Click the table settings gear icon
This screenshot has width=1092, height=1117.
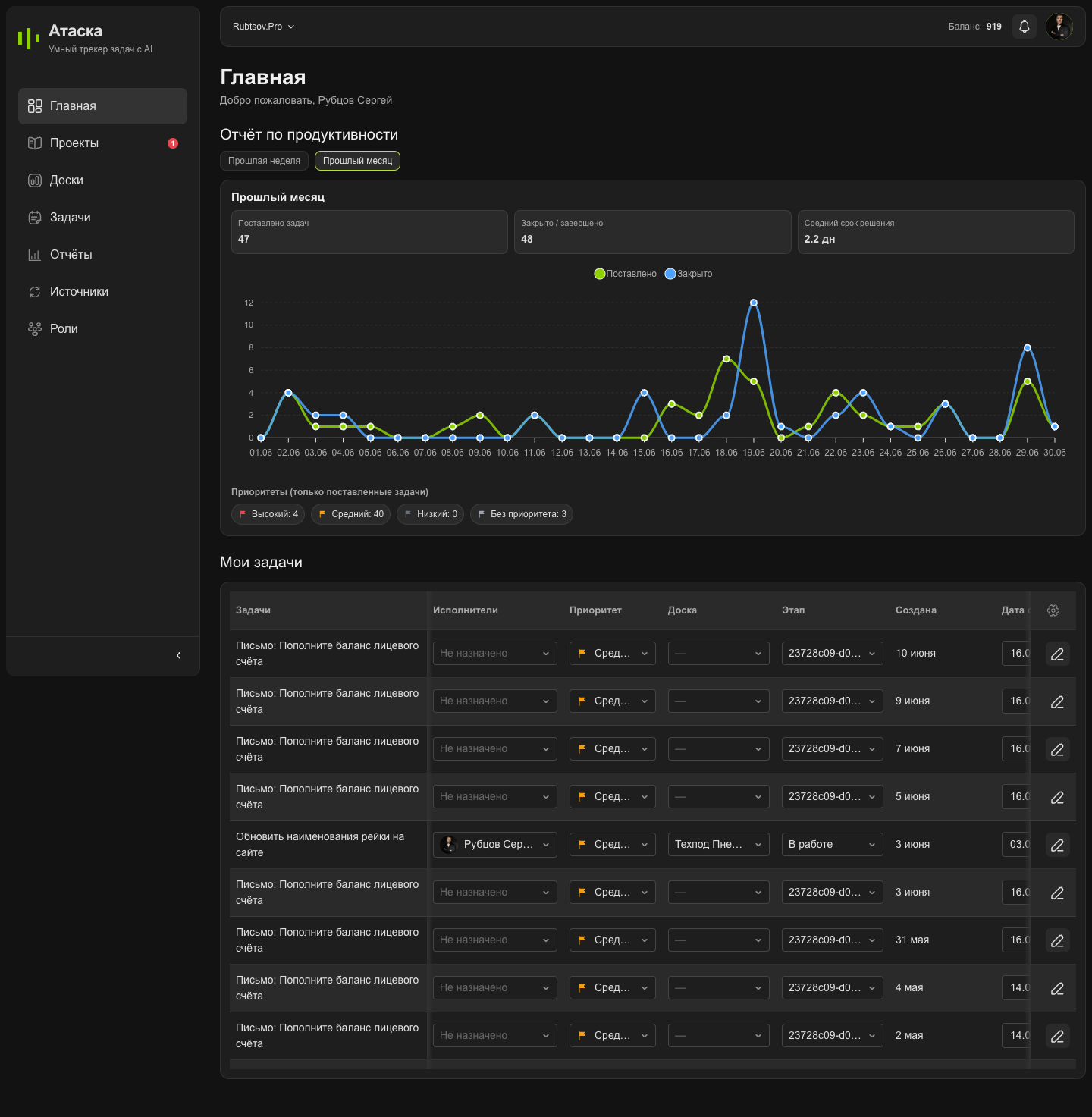point(1053,610)
